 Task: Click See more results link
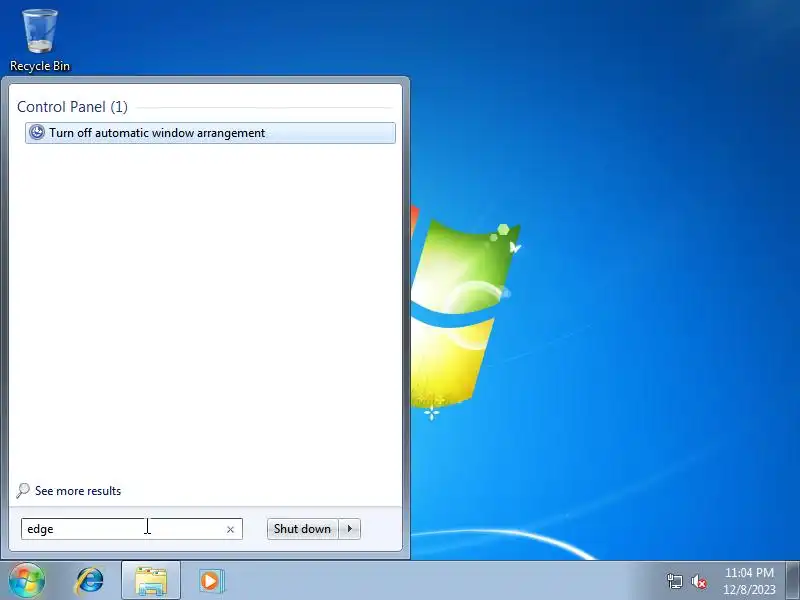[x=78, y=491]
